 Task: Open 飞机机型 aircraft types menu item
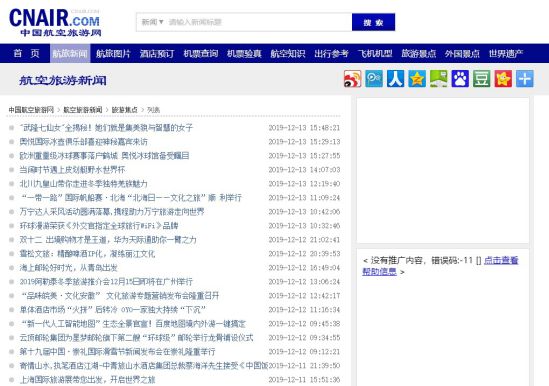pos(375,54)
